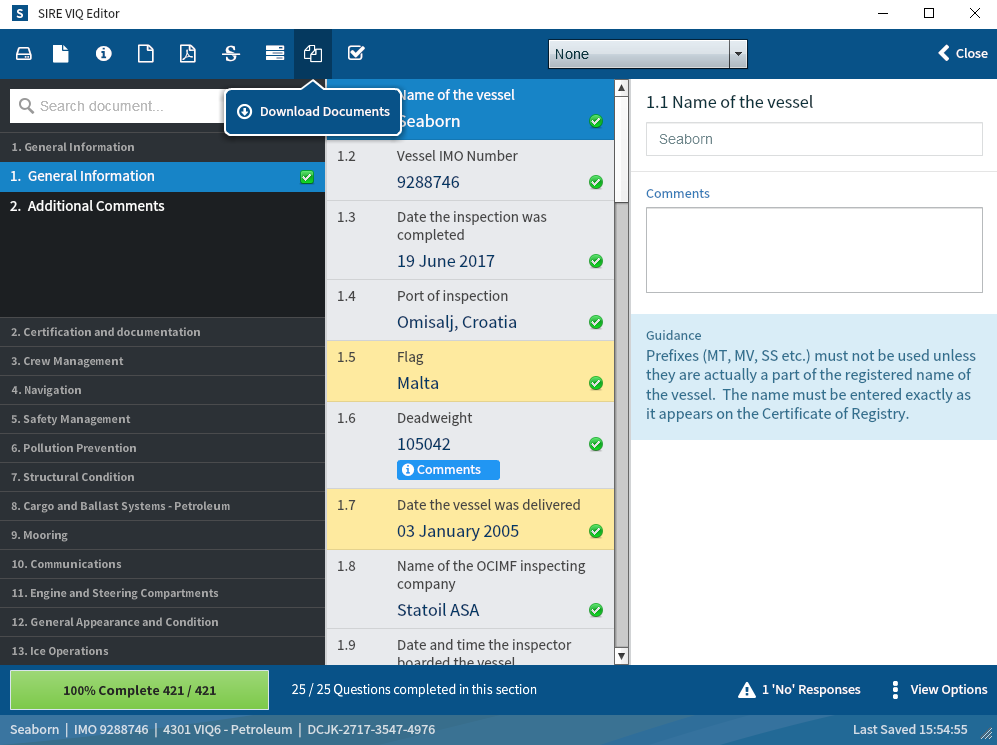Open 11. Engine and Steering Compartments
The height and width of the screenshot is (745, 997).
pos(162,593)
